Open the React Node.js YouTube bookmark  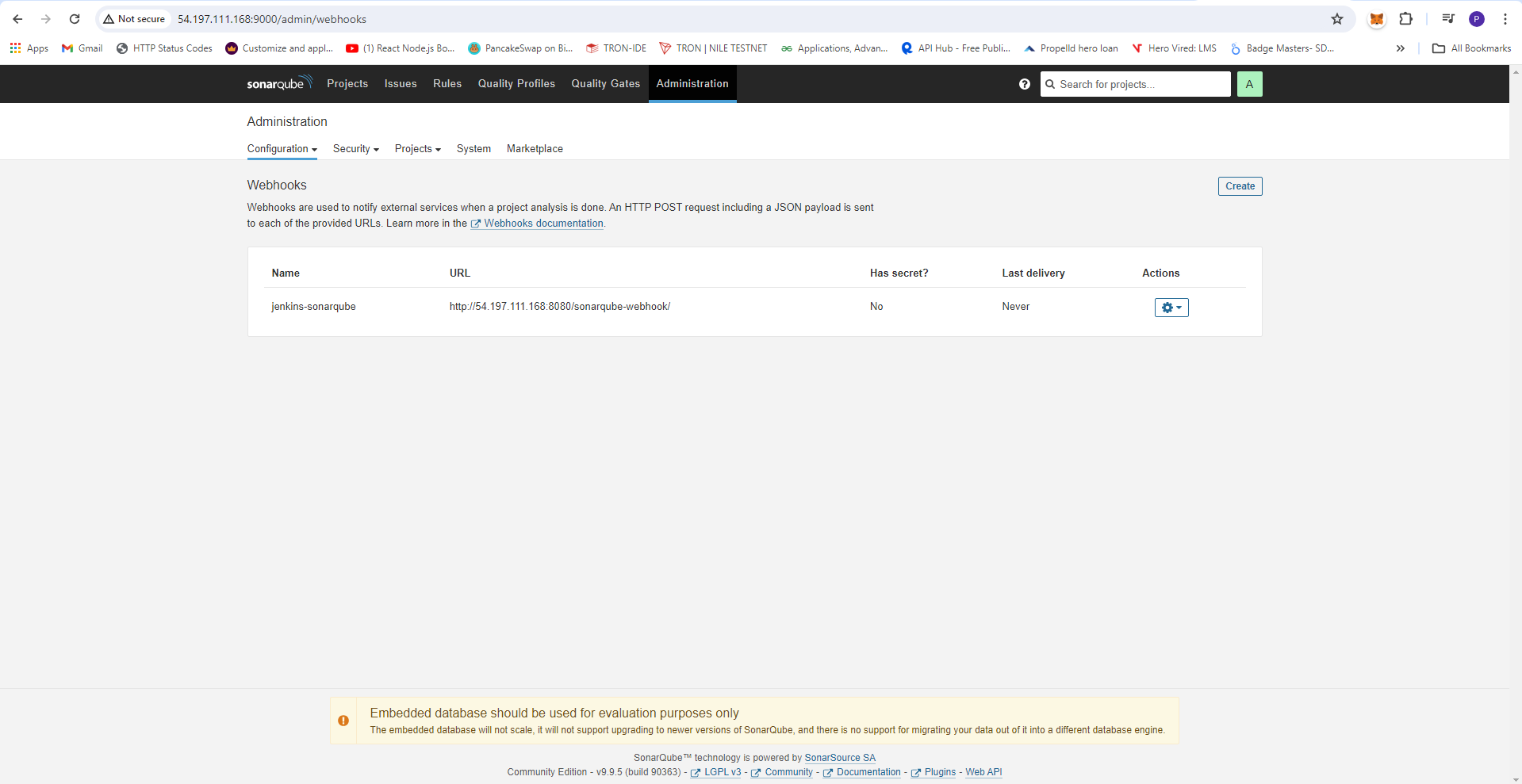coord(401,48)
